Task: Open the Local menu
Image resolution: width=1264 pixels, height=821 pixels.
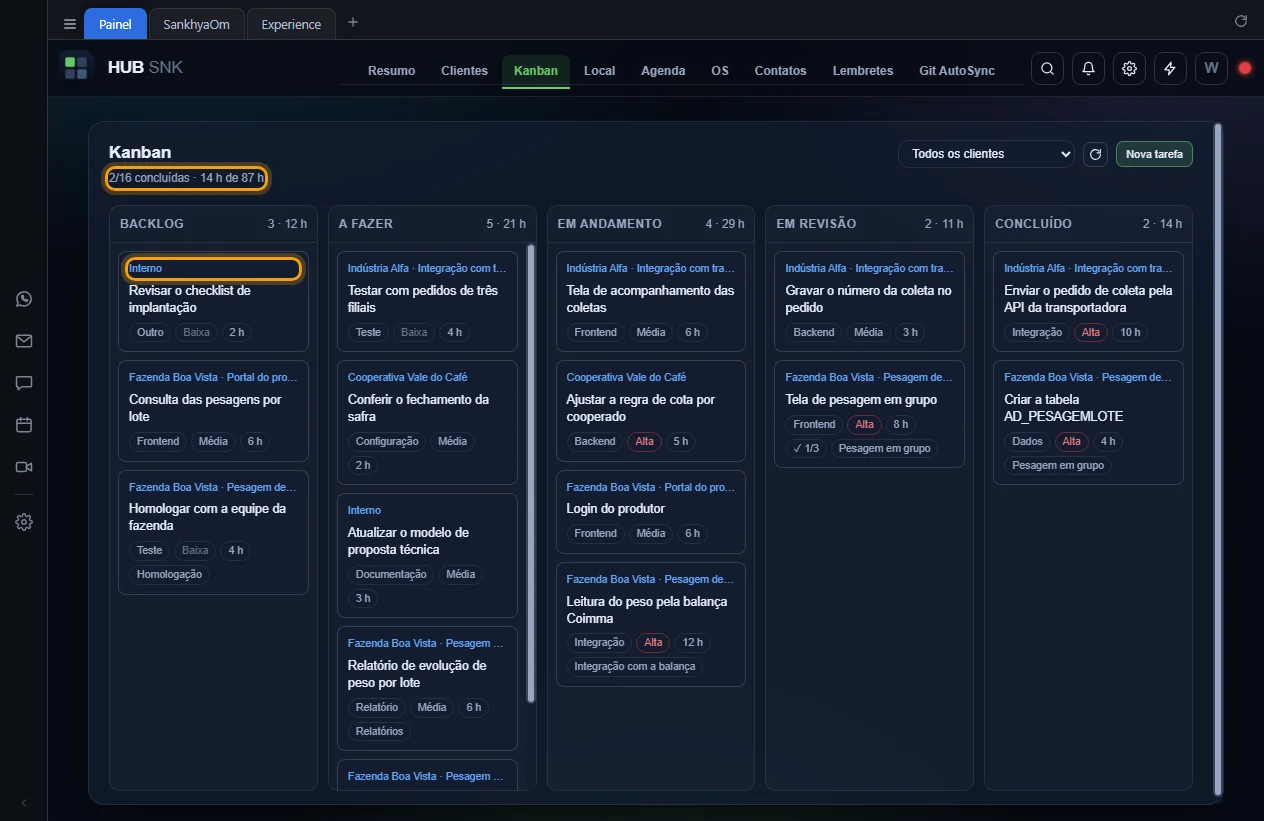Action: coord(599,71)
